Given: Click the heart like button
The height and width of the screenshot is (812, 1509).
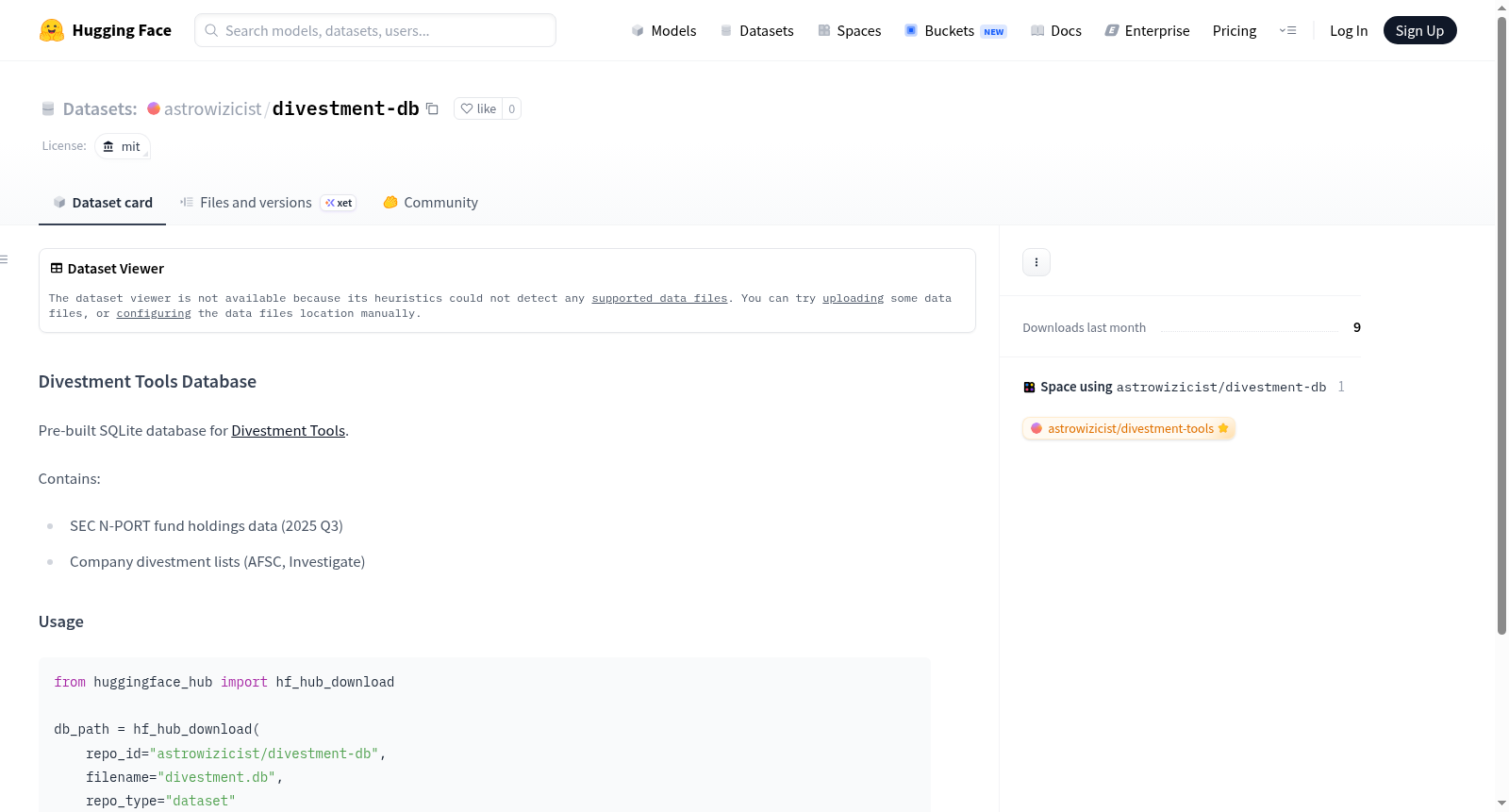Looking at the screenshot, I should click(x=478, y=108).
